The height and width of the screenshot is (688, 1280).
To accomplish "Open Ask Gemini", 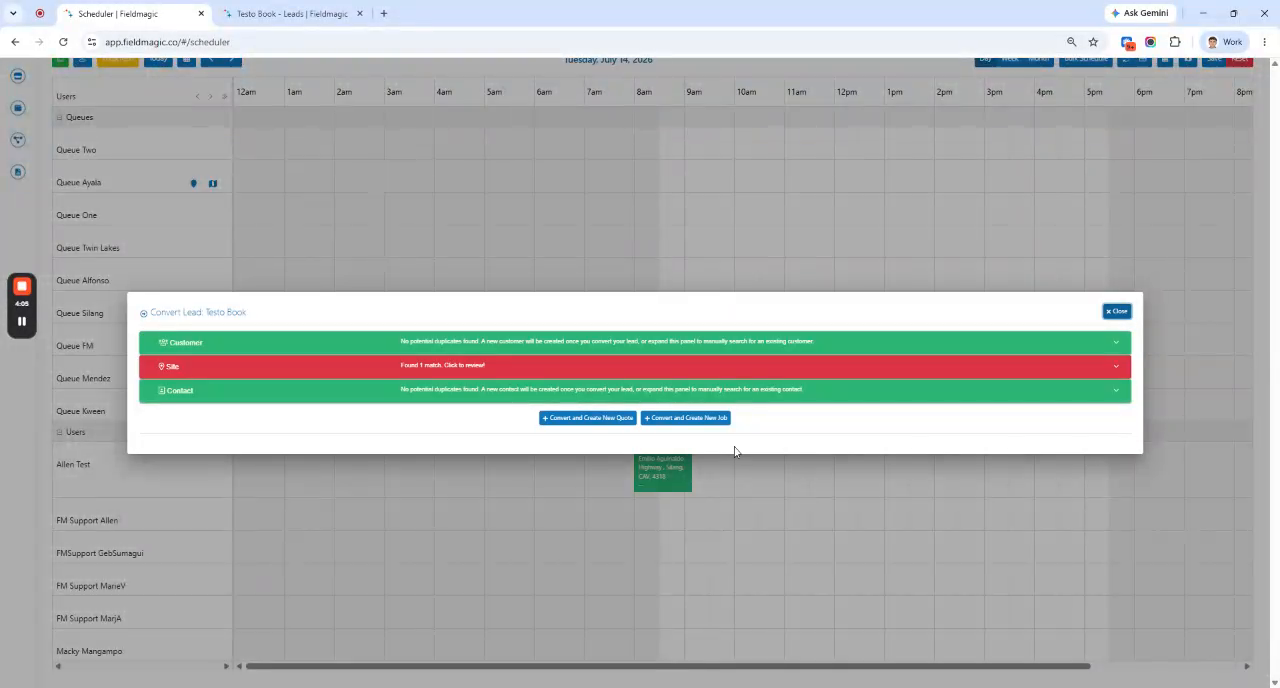I will (1138, 13).
